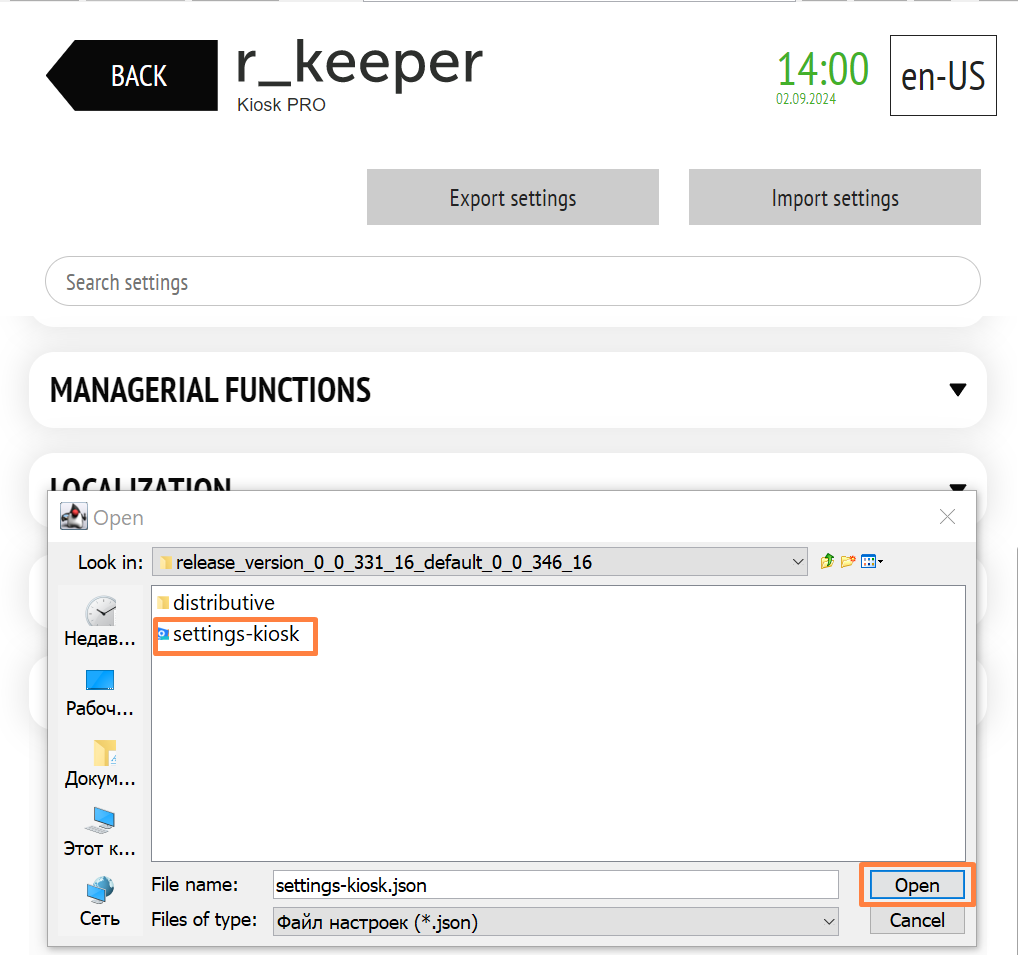Open Рабоч... desktop shortcut
This screenshot has height=955, width=1018.
100,693
